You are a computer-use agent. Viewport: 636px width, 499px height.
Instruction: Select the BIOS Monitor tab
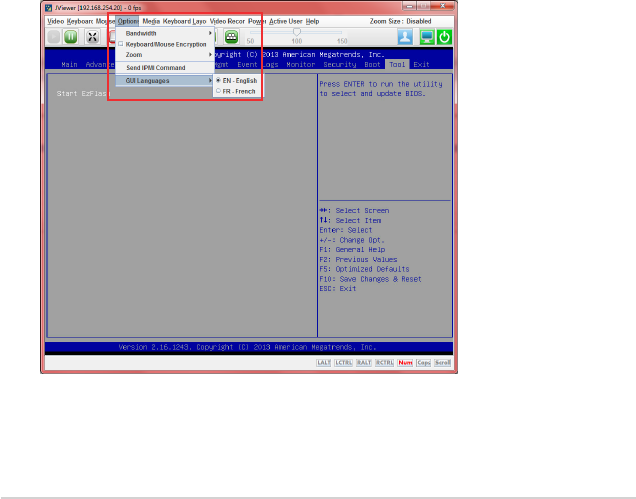pyautogui.click(x=301, y=65)
